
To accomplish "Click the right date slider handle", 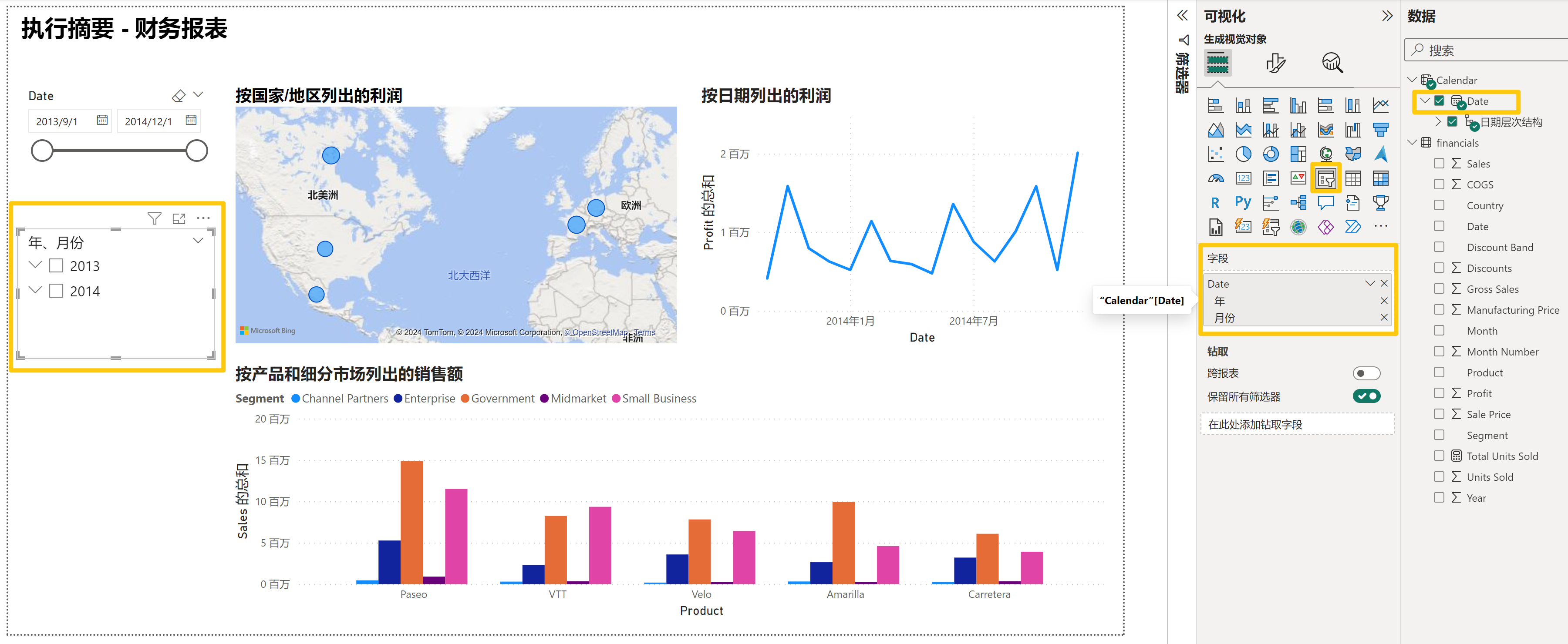I will pos(197,151).
